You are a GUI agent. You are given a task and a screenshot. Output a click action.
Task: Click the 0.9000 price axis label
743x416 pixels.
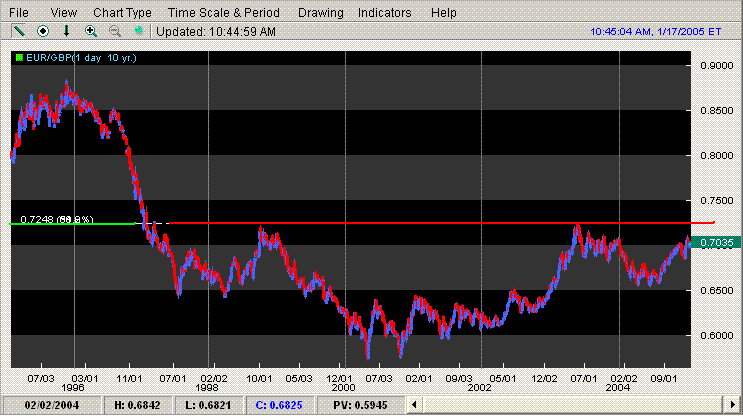(x=716, y=65)
